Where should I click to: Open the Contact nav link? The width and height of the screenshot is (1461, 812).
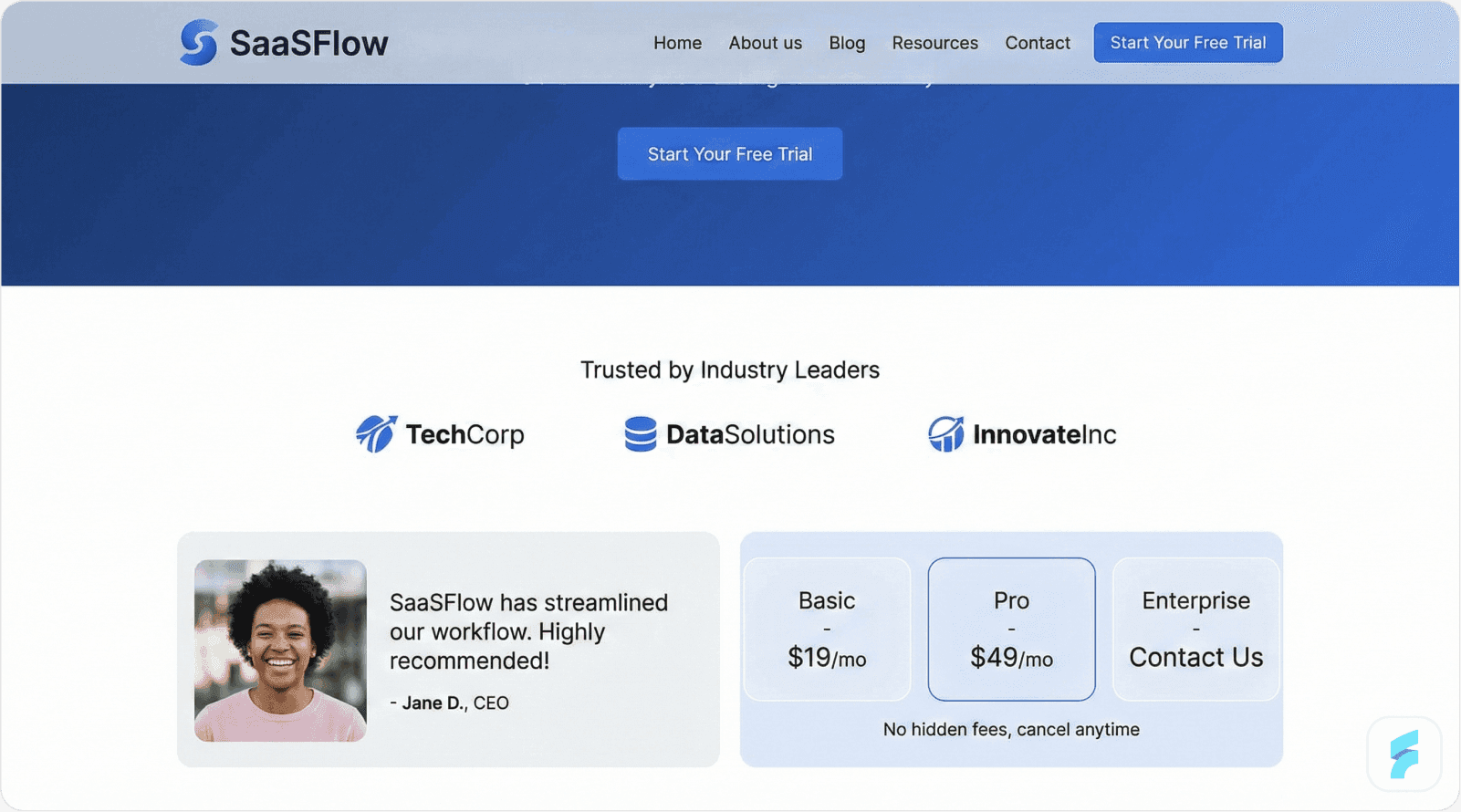(x=1038, y=43)
